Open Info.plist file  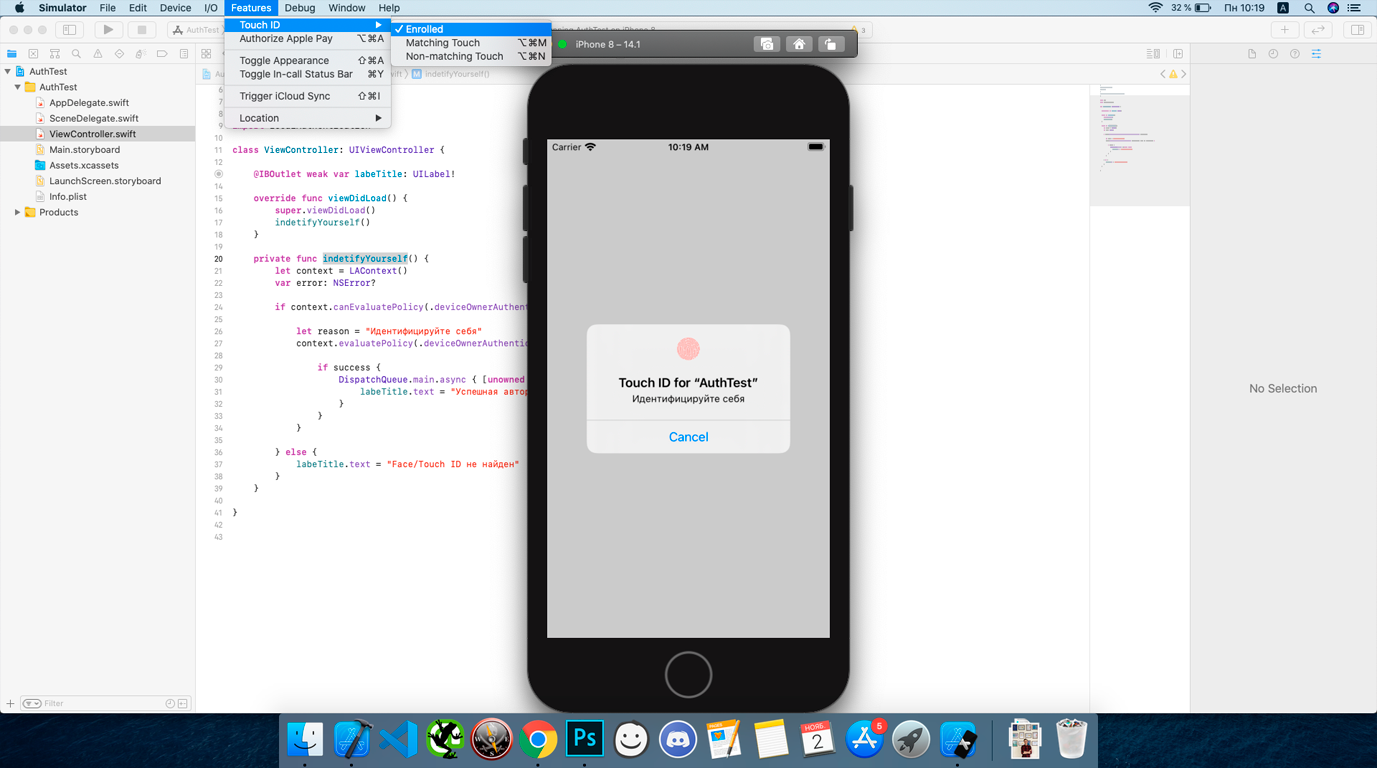[x=68, y=197]
